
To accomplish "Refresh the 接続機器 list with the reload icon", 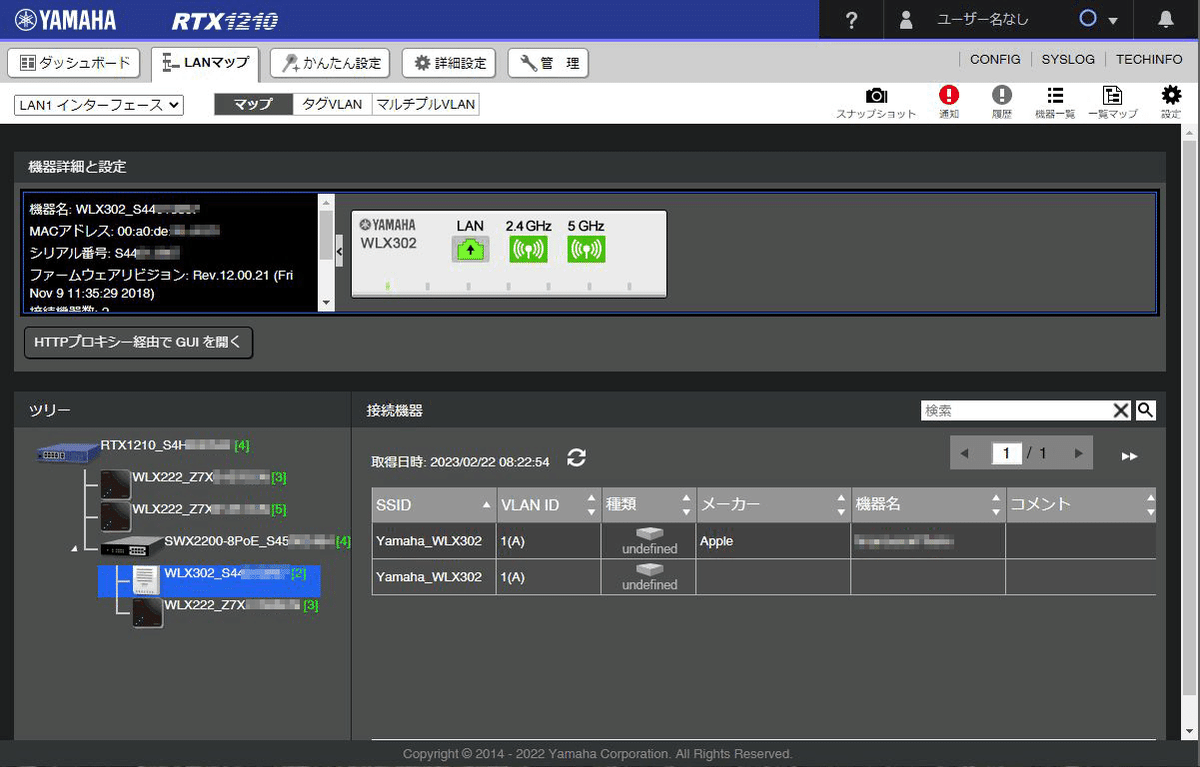I will coord(575,457).
